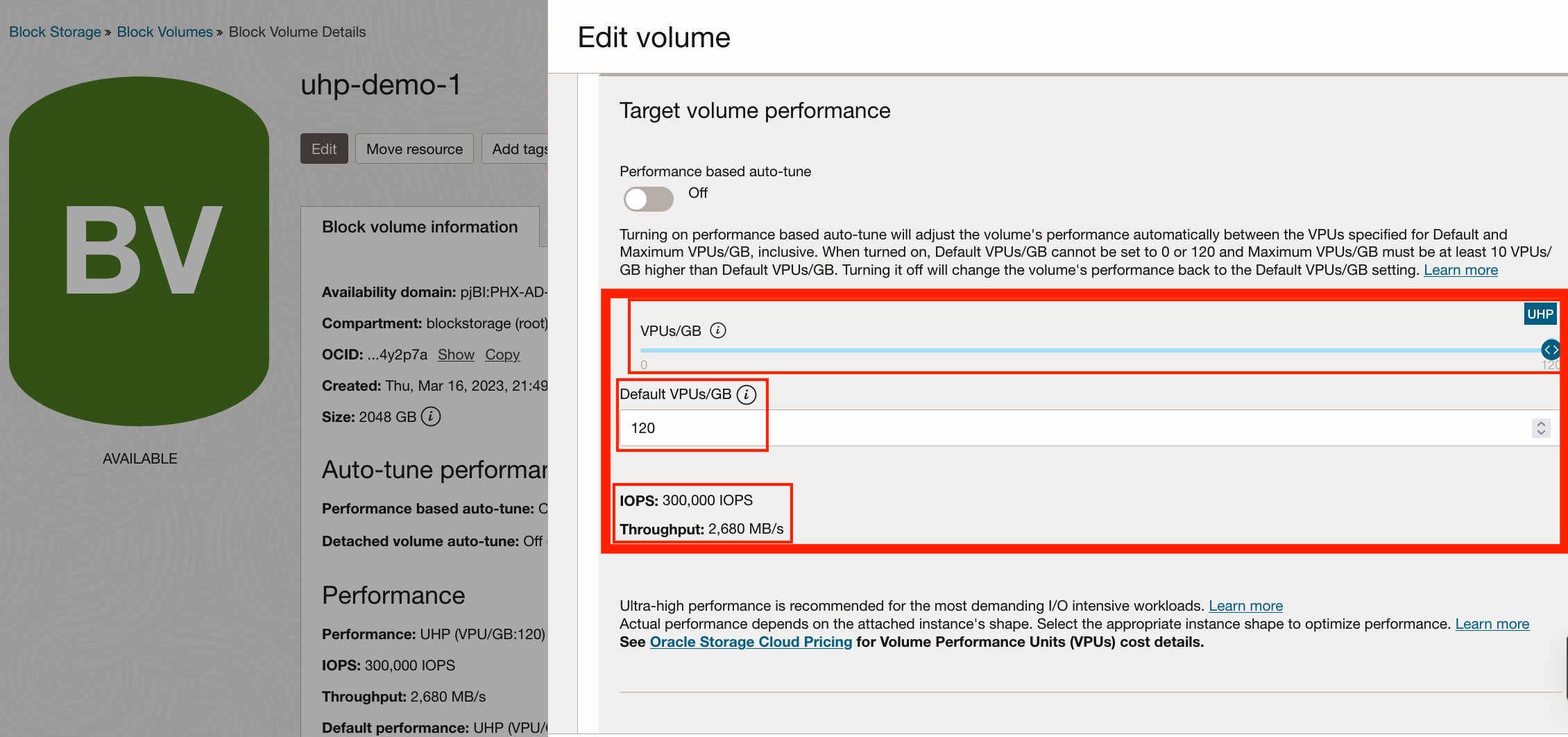Navigate to Block Storage breadcrumb

point(55,31)
